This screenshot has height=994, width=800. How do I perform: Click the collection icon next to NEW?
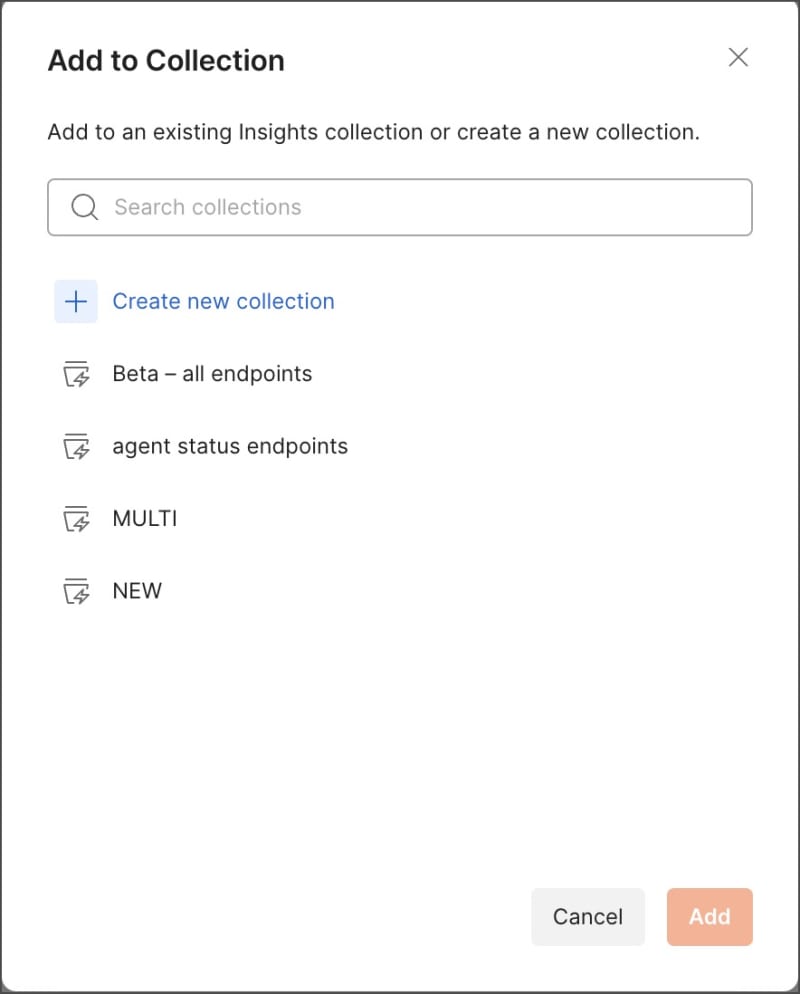pyautogui.click(x=76, y=590)
